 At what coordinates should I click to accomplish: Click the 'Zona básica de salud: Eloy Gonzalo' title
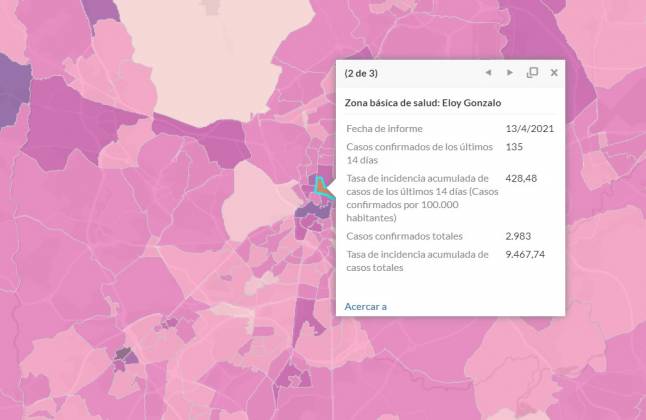coord(423,102)
